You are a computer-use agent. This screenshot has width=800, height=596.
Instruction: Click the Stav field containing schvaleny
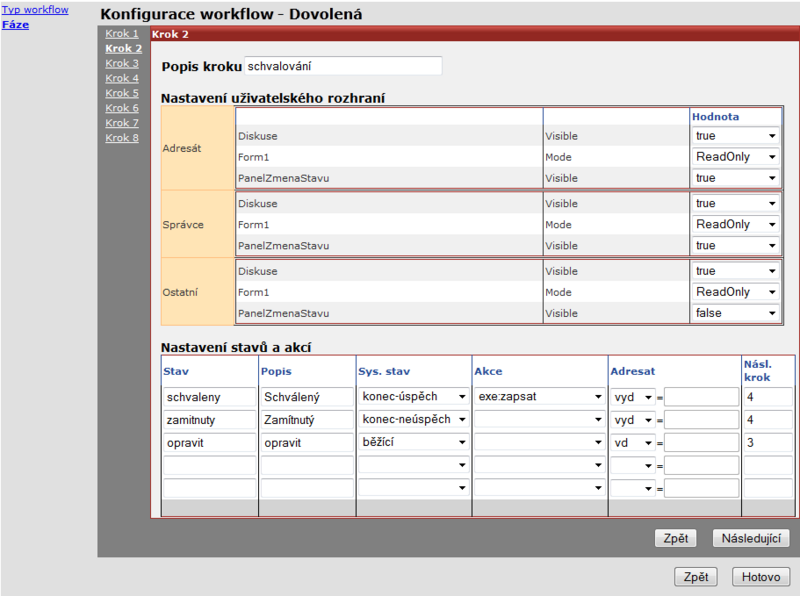[x=209, y=397]
